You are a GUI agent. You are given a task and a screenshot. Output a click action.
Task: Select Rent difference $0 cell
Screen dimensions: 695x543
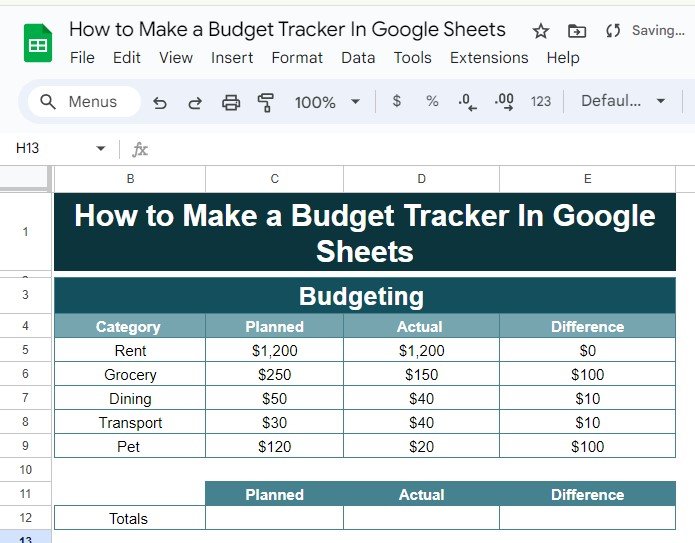587,350
